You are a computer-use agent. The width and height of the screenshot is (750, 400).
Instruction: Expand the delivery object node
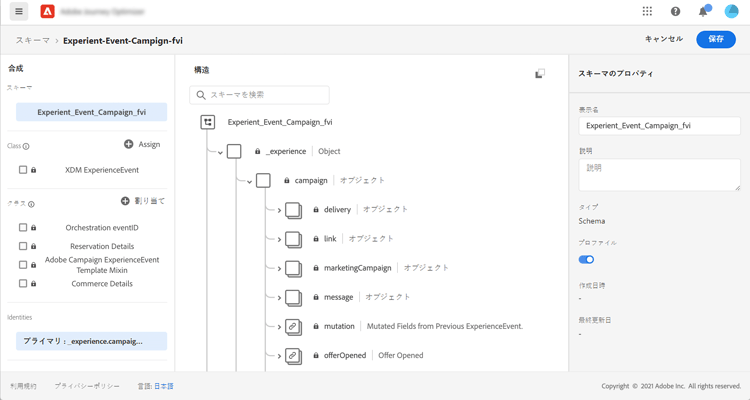pos(279,210)
